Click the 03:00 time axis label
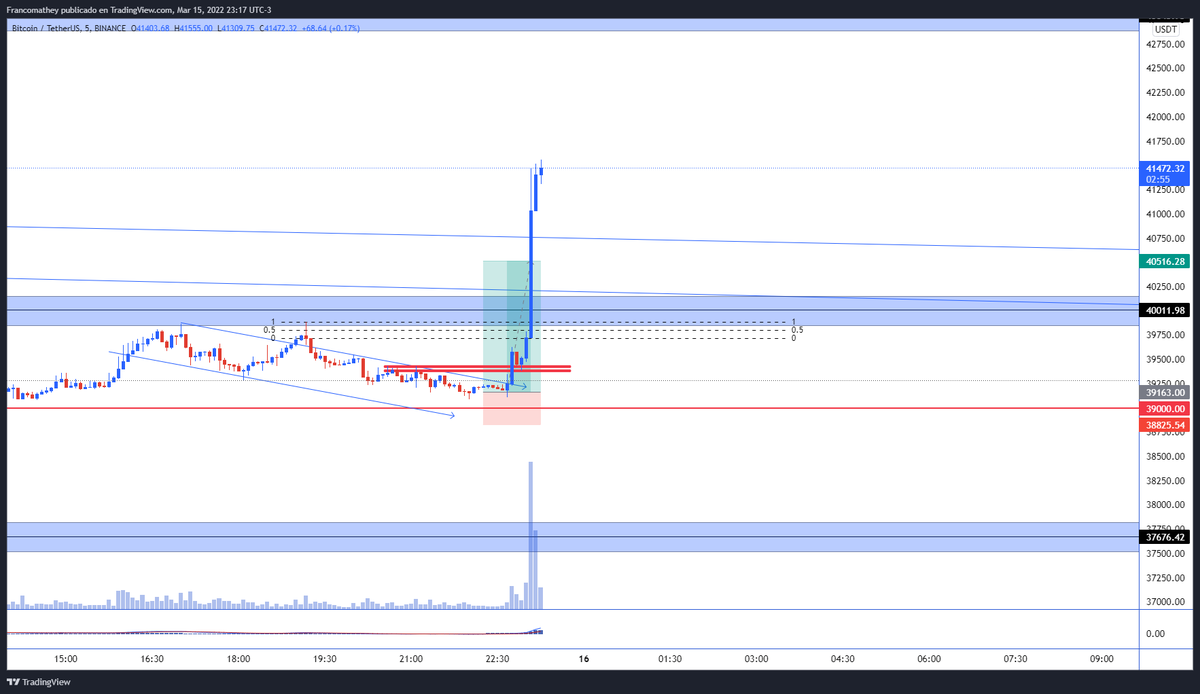This screenshot has height=694, width=1200. pos(756,659)
